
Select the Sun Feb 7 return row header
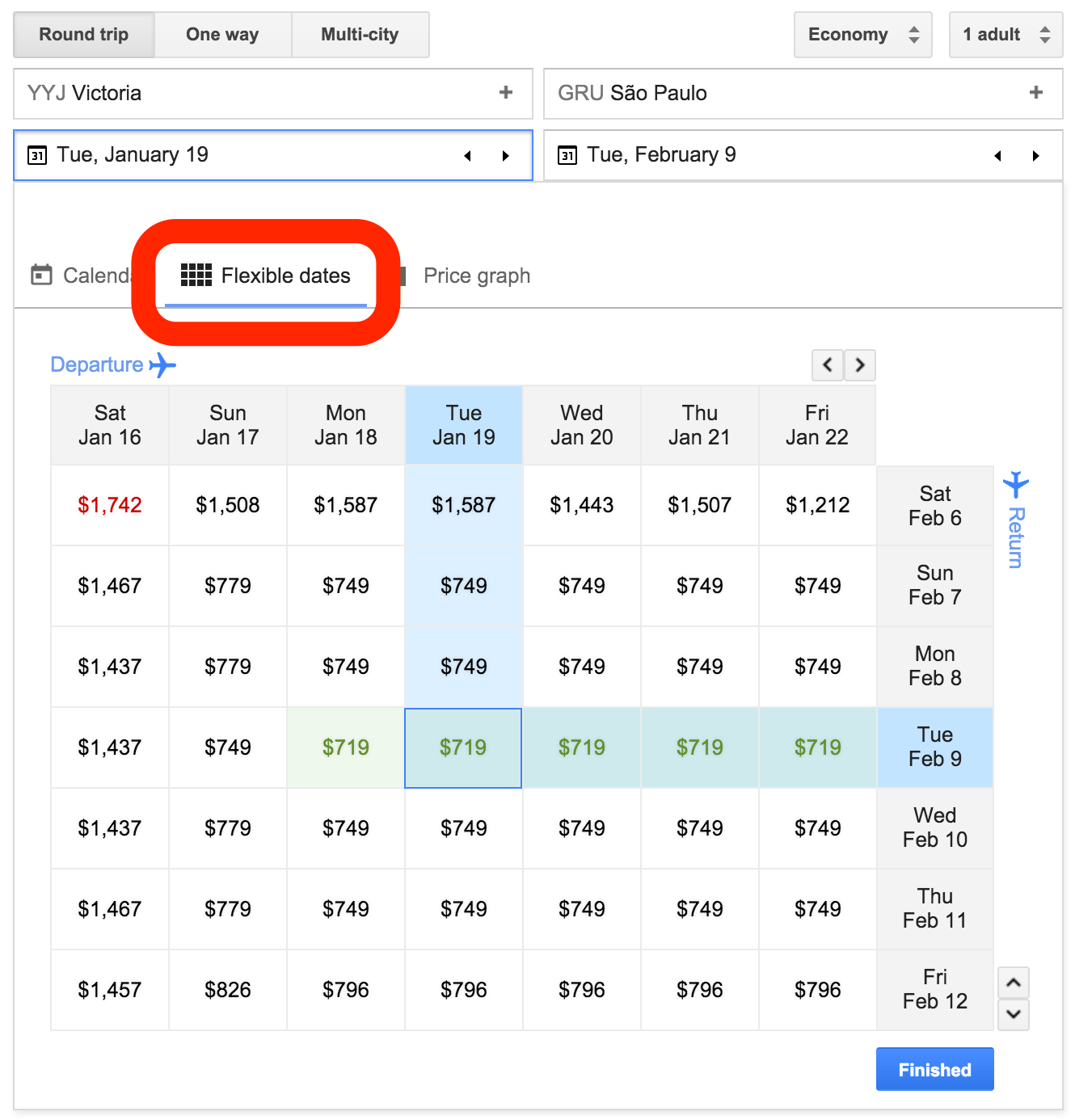[935, 585]
